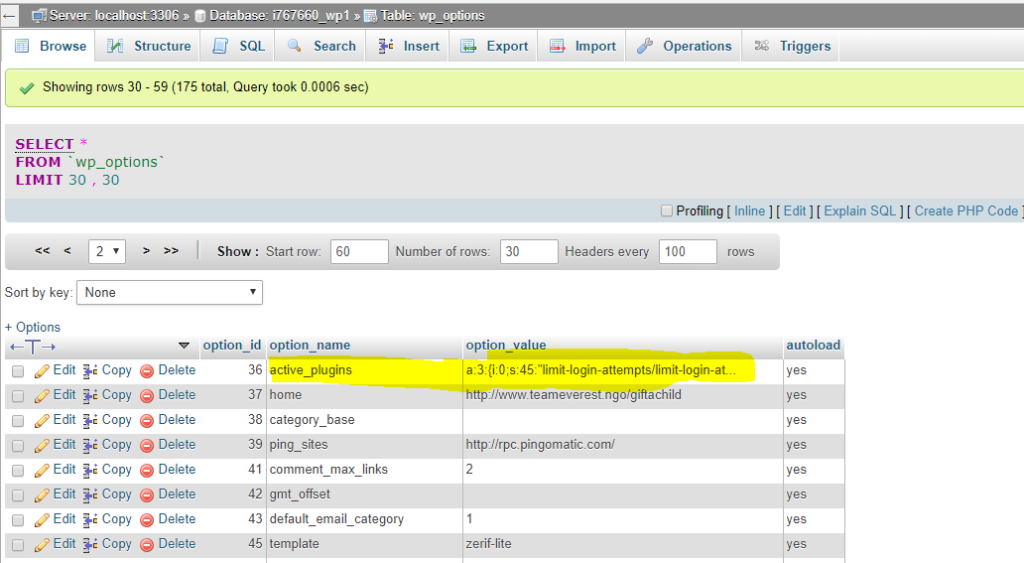Enable the Profiling checkbox
Image resolution: width=1024 pixels, height=563 pixels.
(667, 211)
